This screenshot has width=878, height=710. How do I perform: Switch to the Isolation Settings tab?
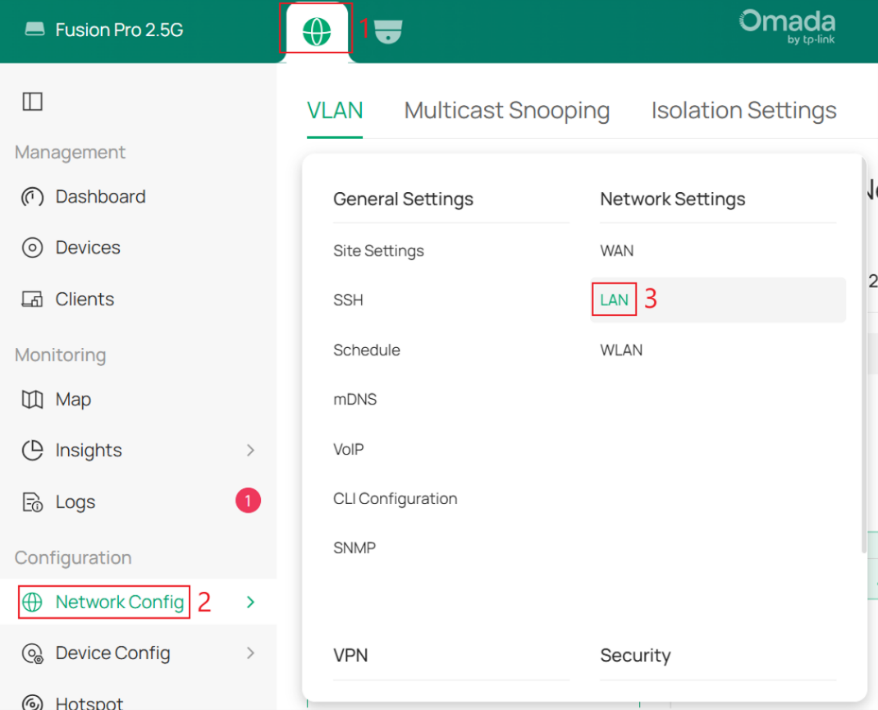point(744,110)
